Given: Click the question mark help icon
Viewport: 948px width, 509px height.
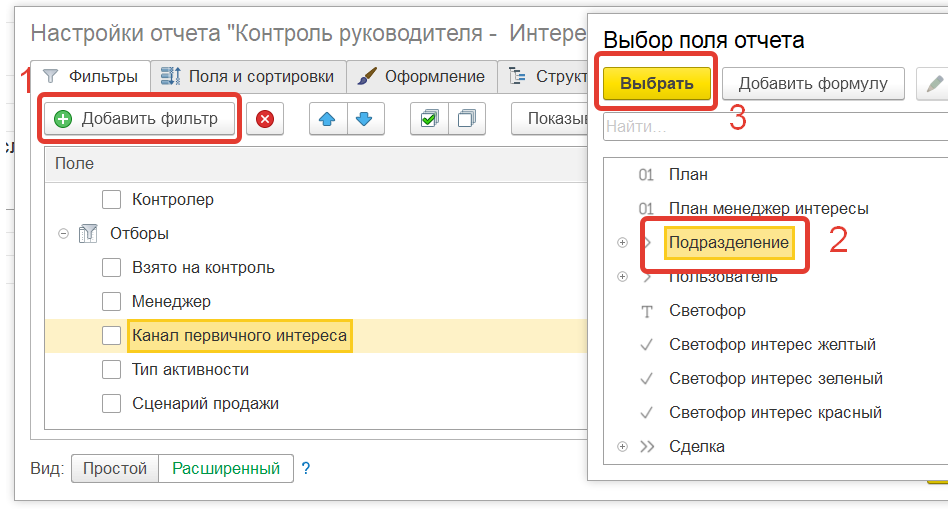Looking at the screenshot, I should (306, 468).
